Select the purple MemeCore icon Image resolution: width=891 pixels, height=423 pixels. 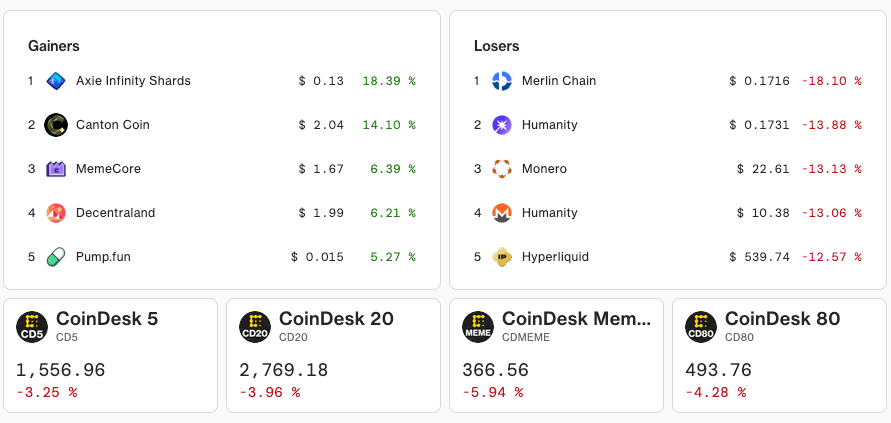tap(56, 169)
